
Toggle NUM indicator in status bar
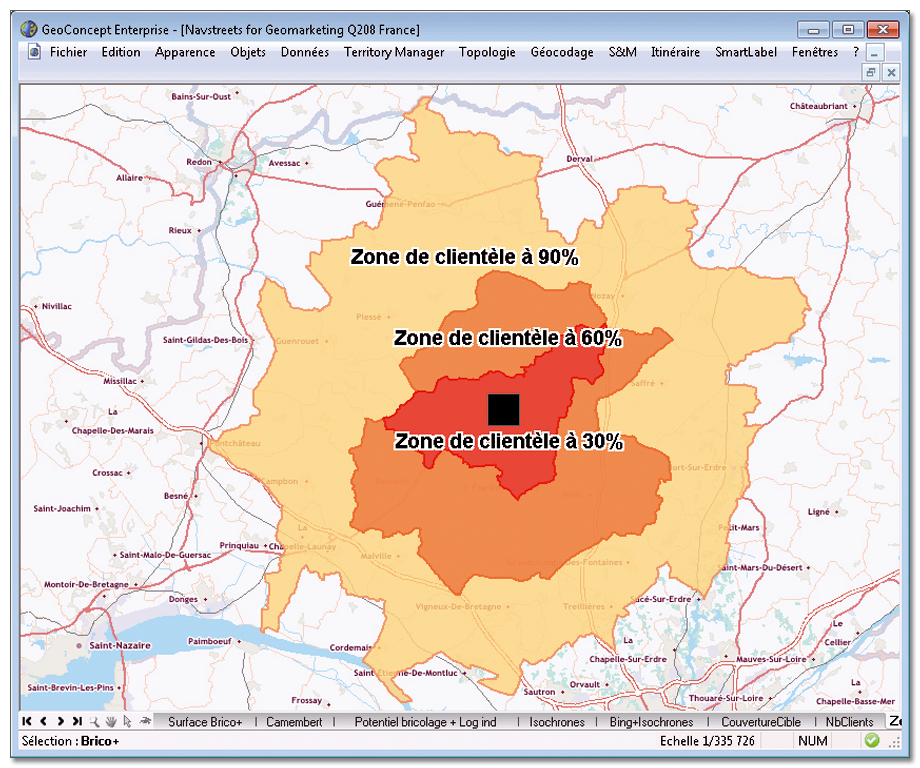(x=812, y=741)
